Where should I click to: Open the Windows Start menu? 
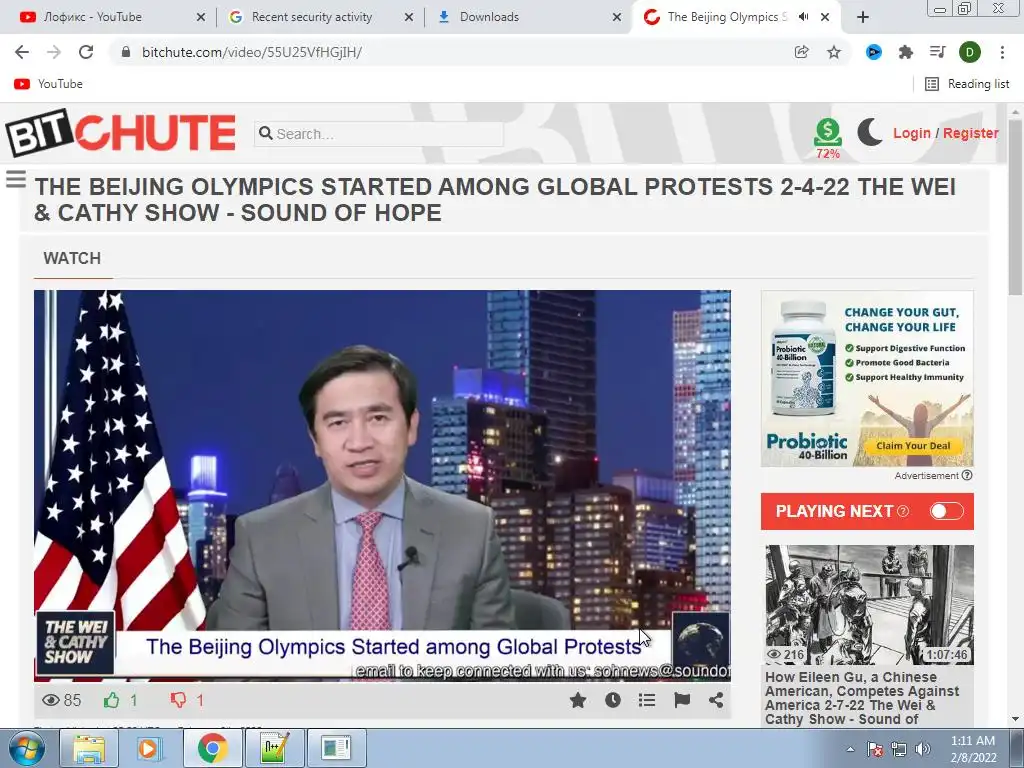point(27,748)
